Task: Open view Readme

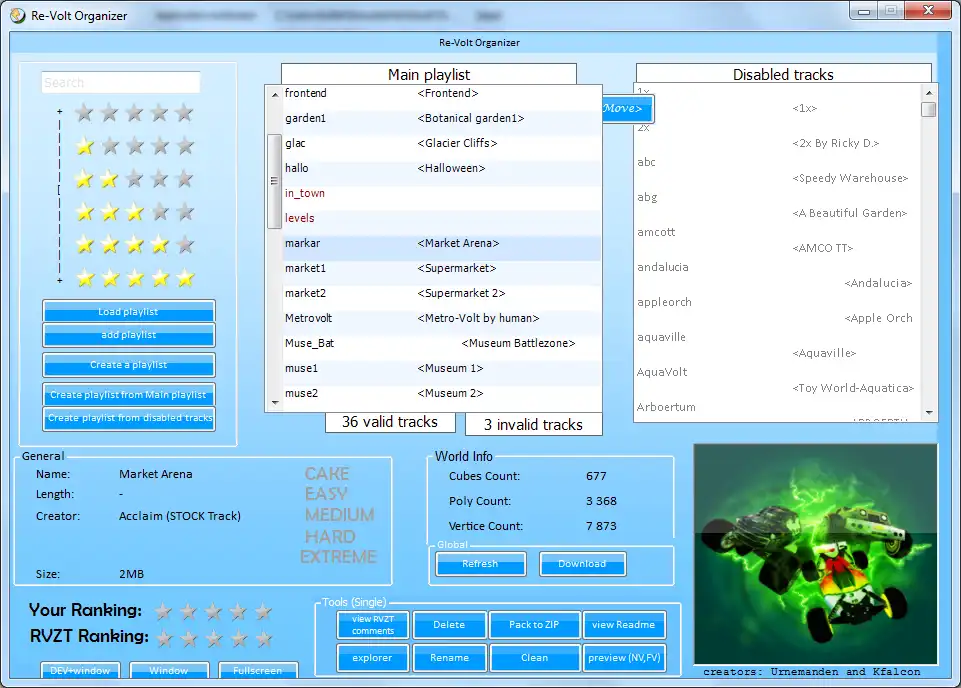Action: 624,625
